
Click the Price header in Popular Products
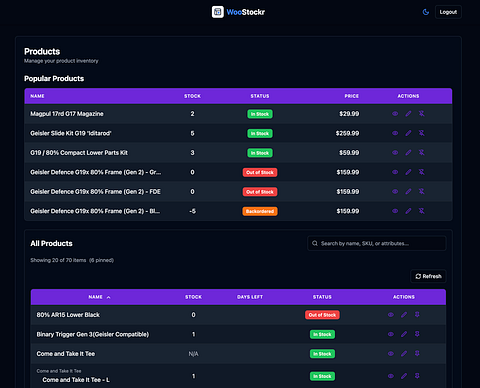[x=352, y=96]
